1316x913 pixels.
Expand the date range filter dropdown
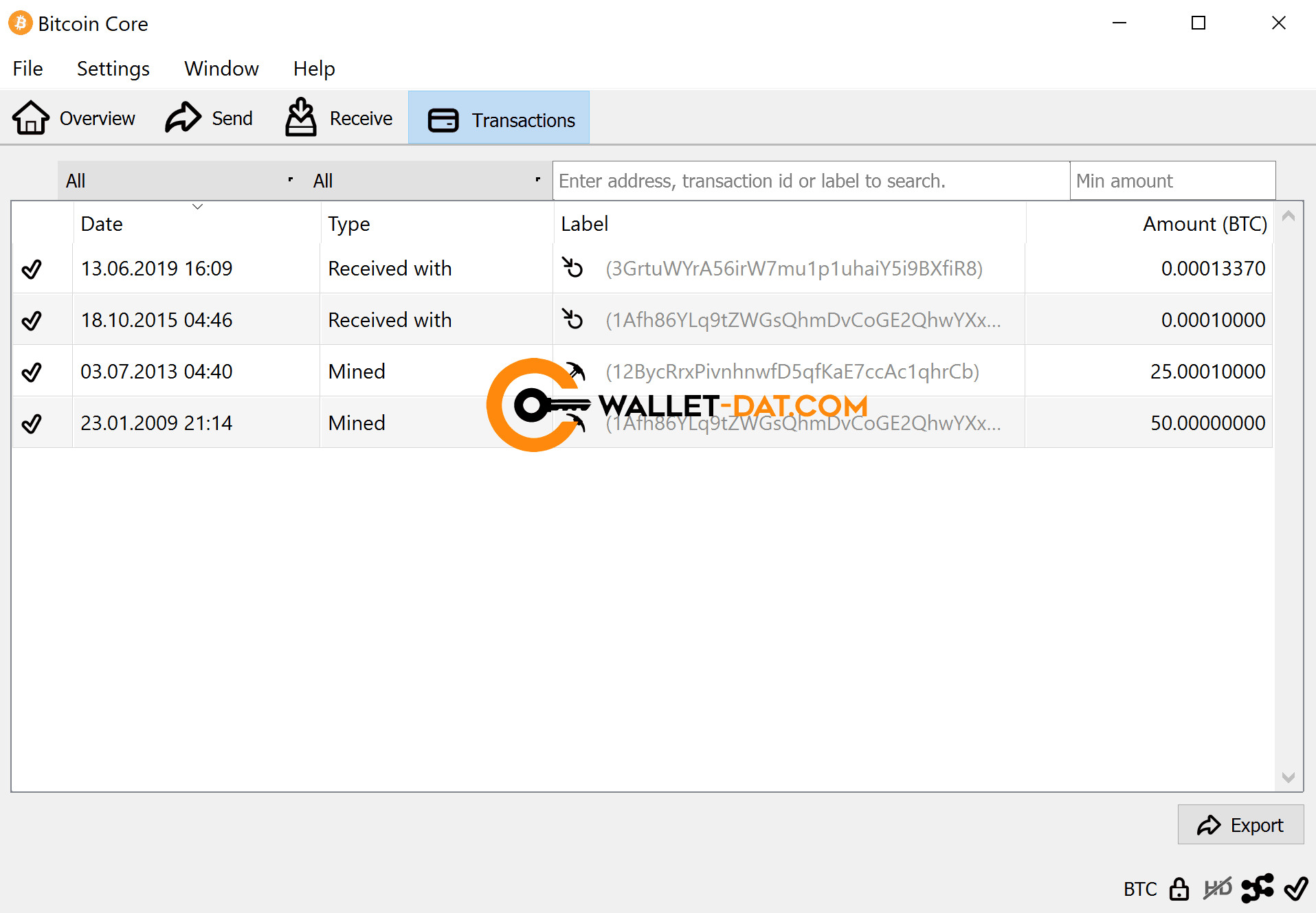181,181
